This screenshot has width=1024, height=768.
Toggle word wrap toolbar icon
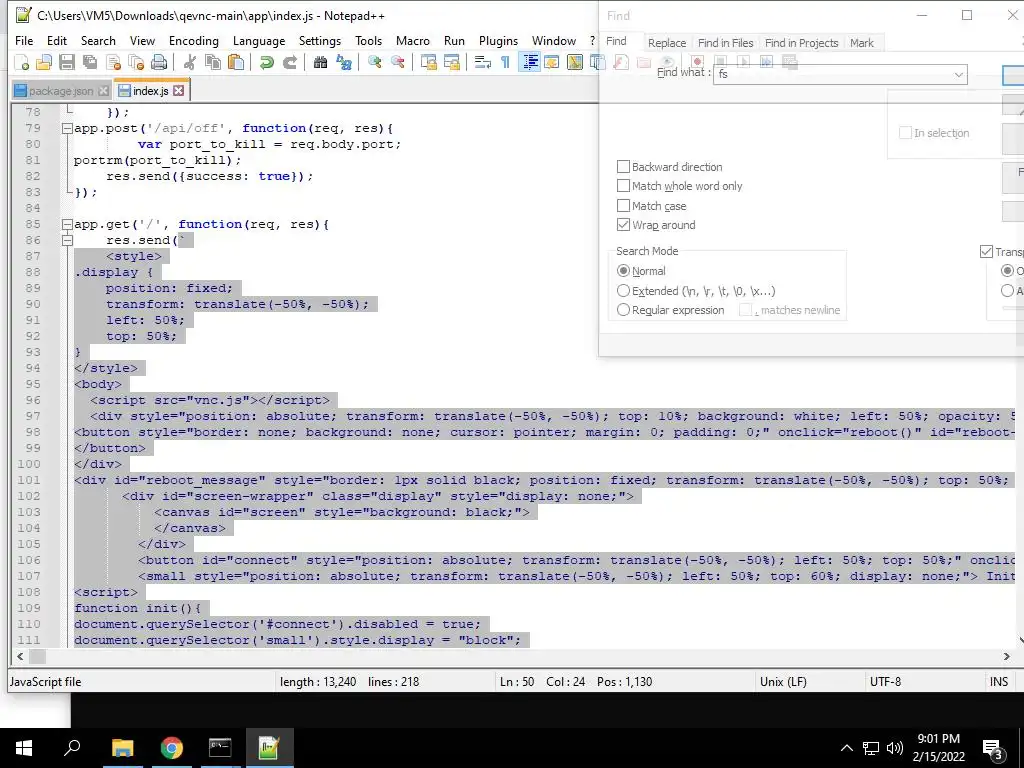483,63
